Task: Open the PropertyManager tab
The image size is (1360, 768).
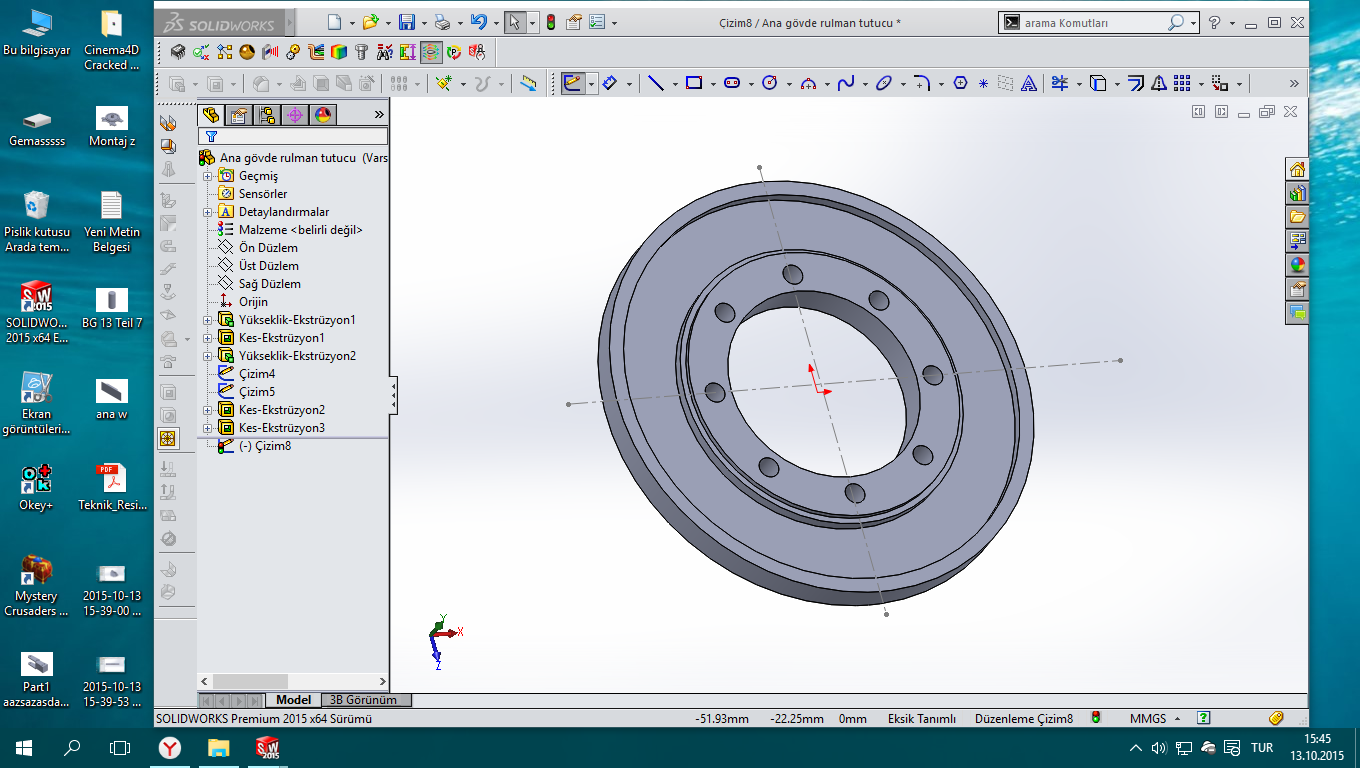Action: click(238, 115)
